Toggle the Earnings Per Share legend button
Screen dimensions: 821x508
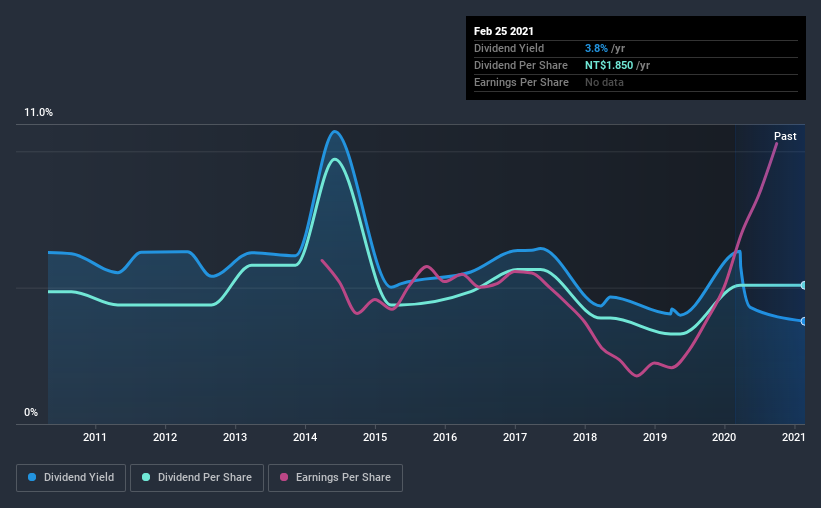coord(335,478)
